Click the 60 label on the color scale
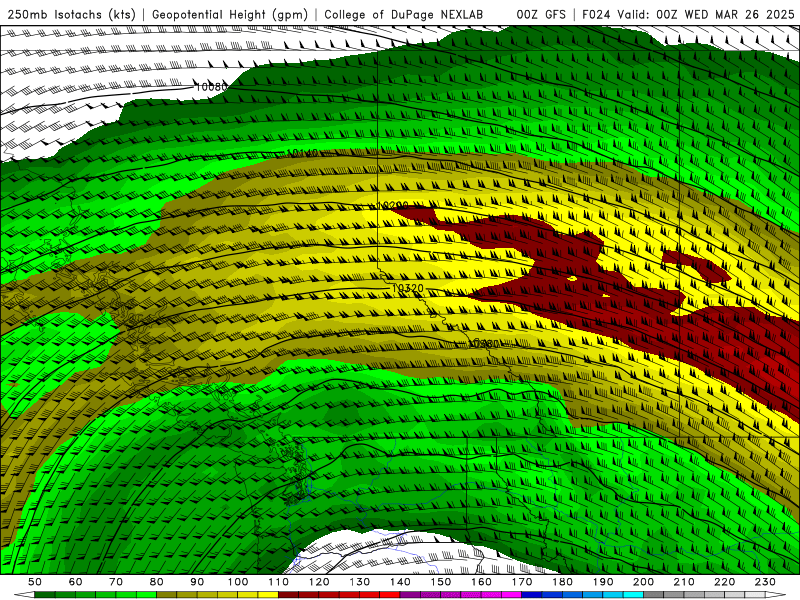800x600 pixels. pos(76,582)
